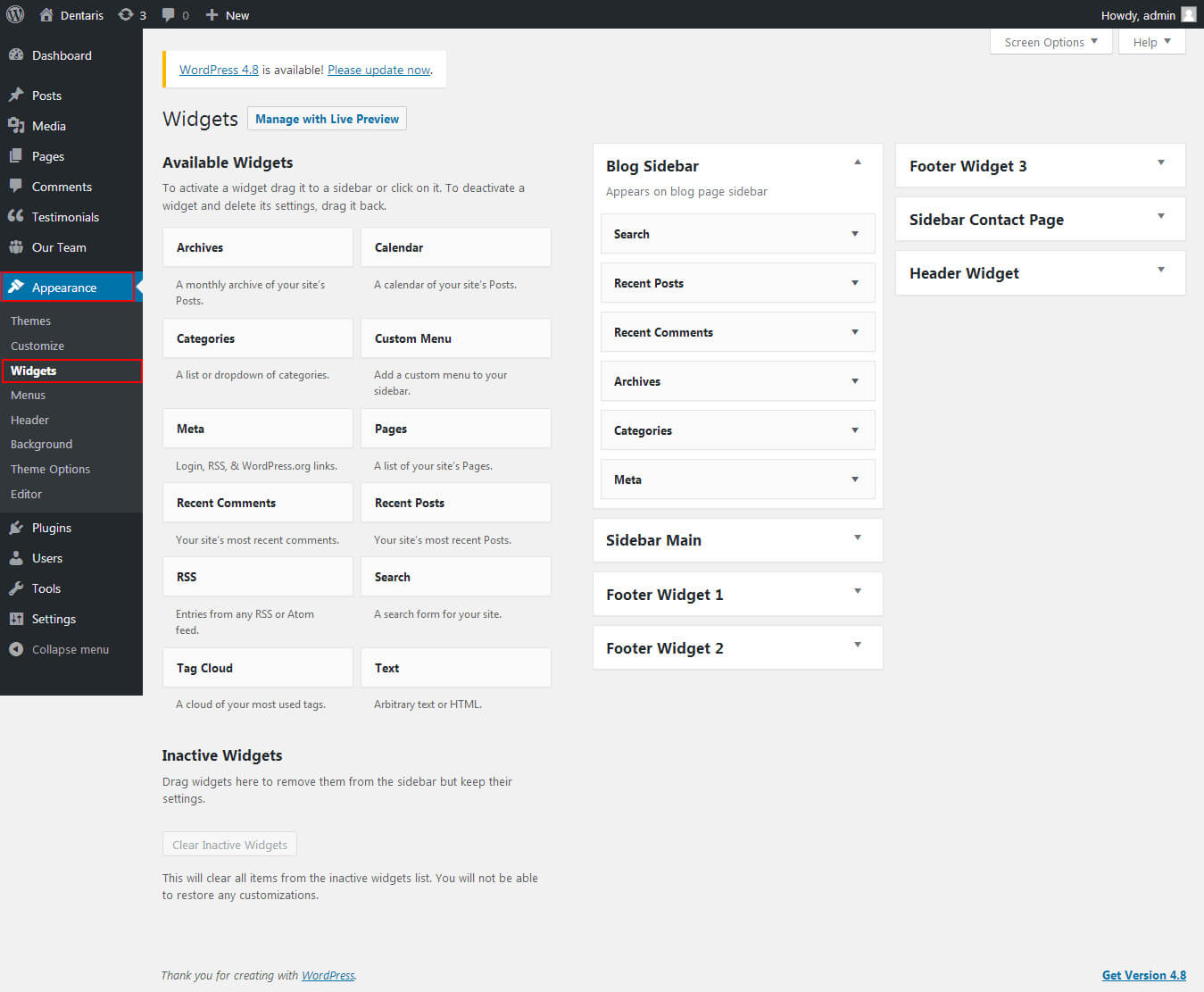Select the Calendar available widget

(456, 247)
